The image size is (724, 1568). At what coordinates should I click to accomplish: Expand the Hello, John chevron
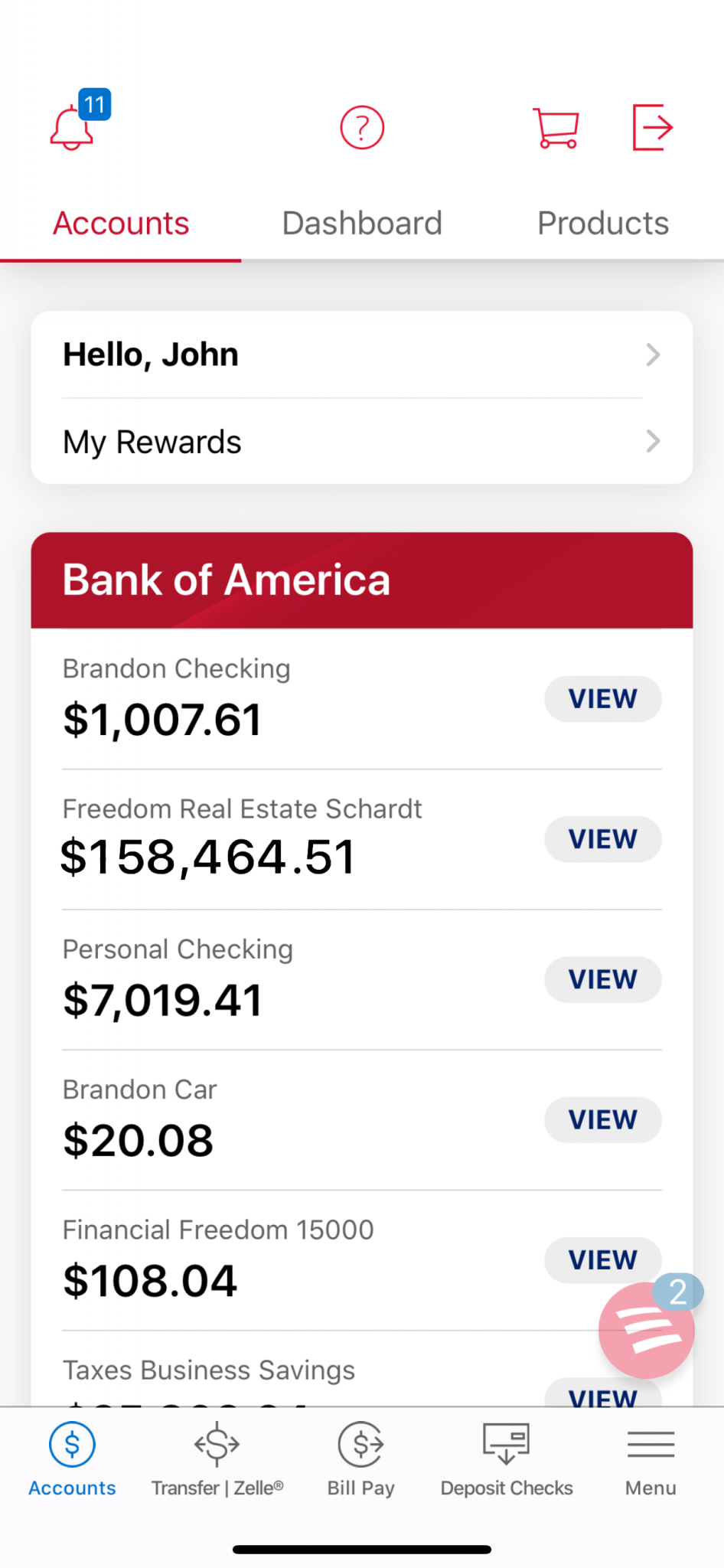pyautogui.click(x=653, y=354)
